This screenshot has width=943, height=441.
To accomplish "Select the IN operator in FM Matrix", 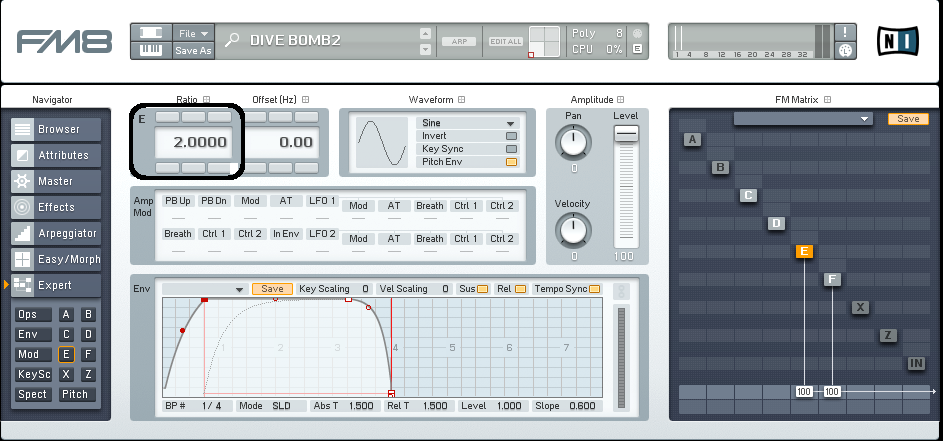I will (x=916, y=363).
